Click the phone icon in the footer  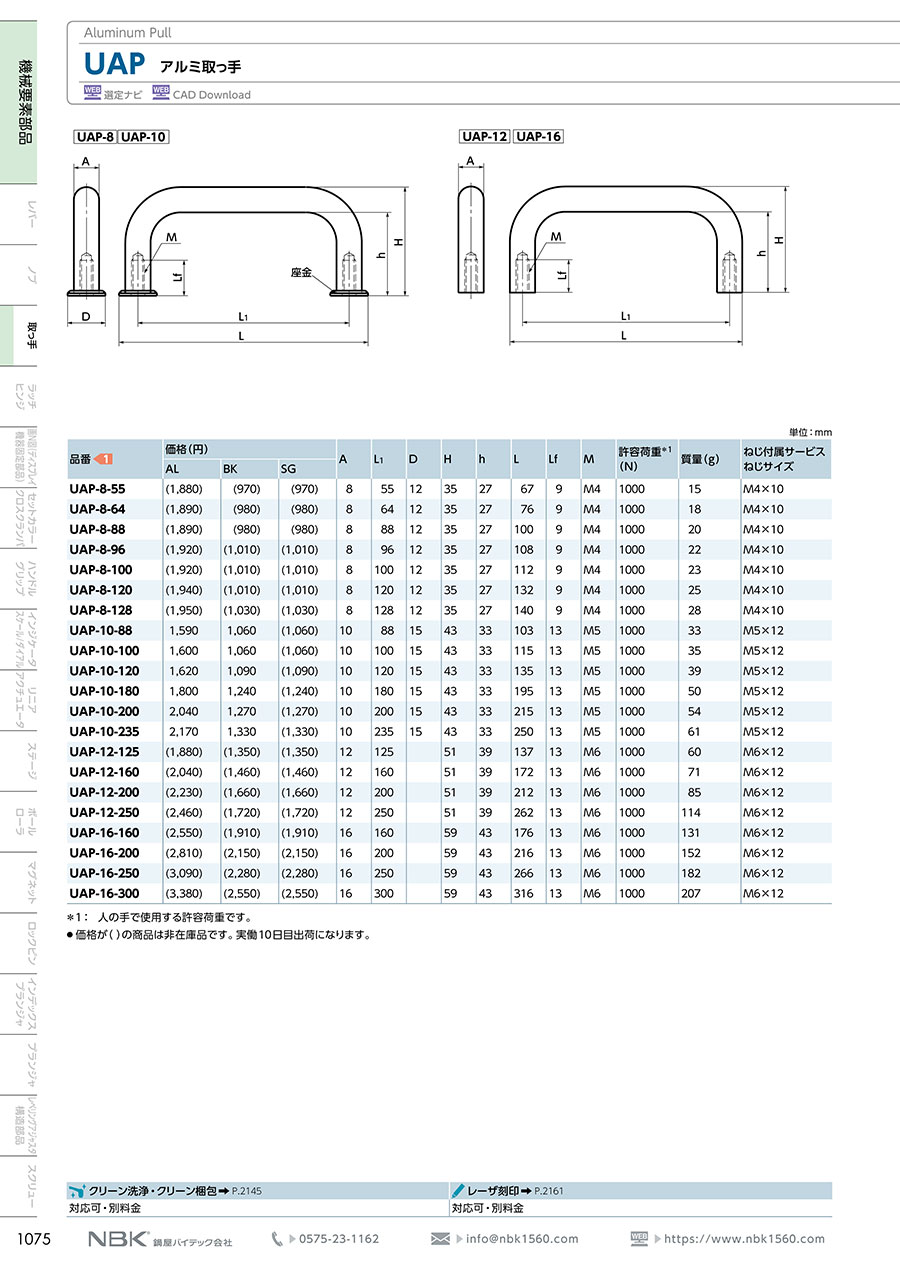click(277, 1239)
